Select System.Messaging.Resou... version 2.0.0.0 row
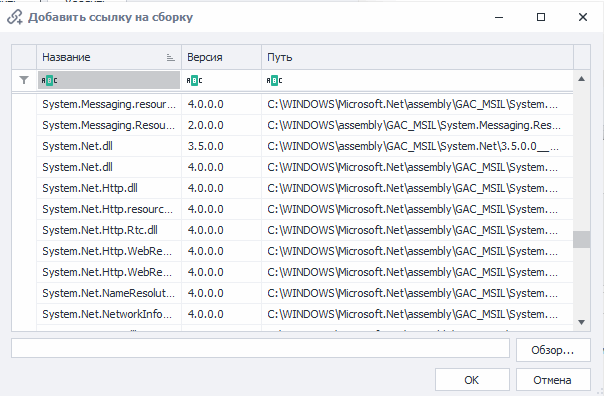 pos(304,125)
